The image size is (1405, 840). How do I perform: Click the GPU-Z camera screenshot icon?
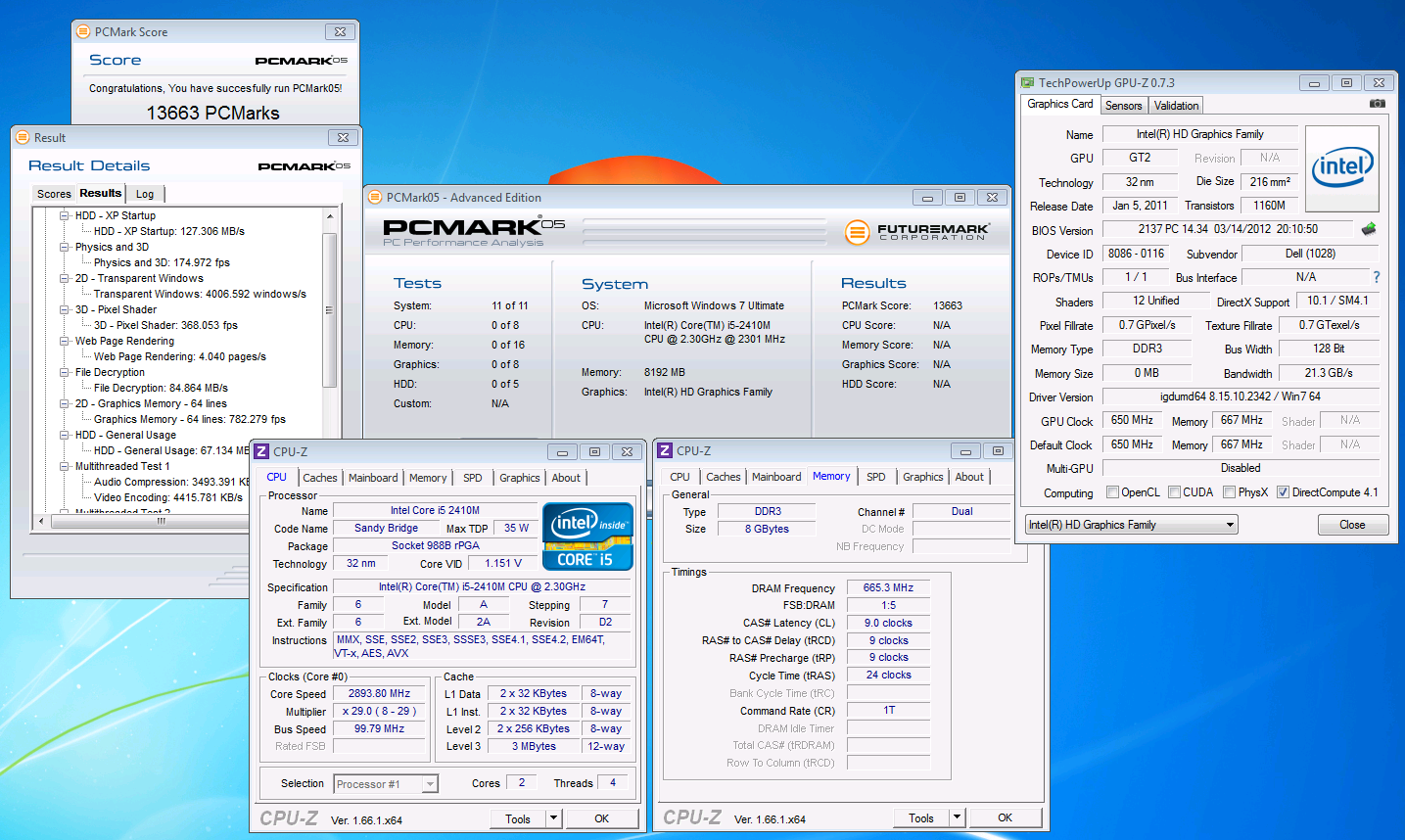pyautogui.click(x=1378, y=104)
